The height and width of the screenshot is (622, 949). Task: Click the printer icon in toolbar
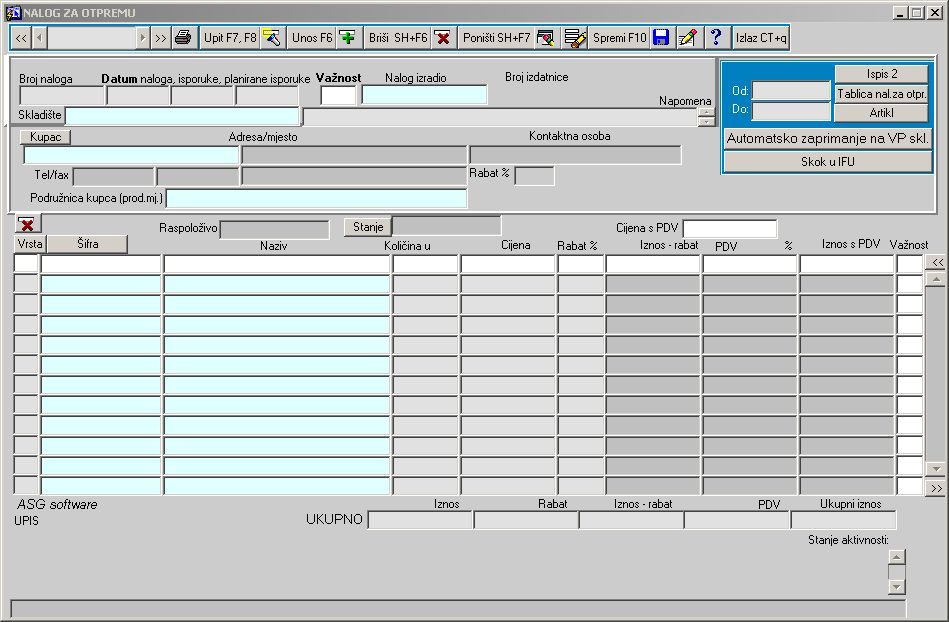(x=183, y=38)
